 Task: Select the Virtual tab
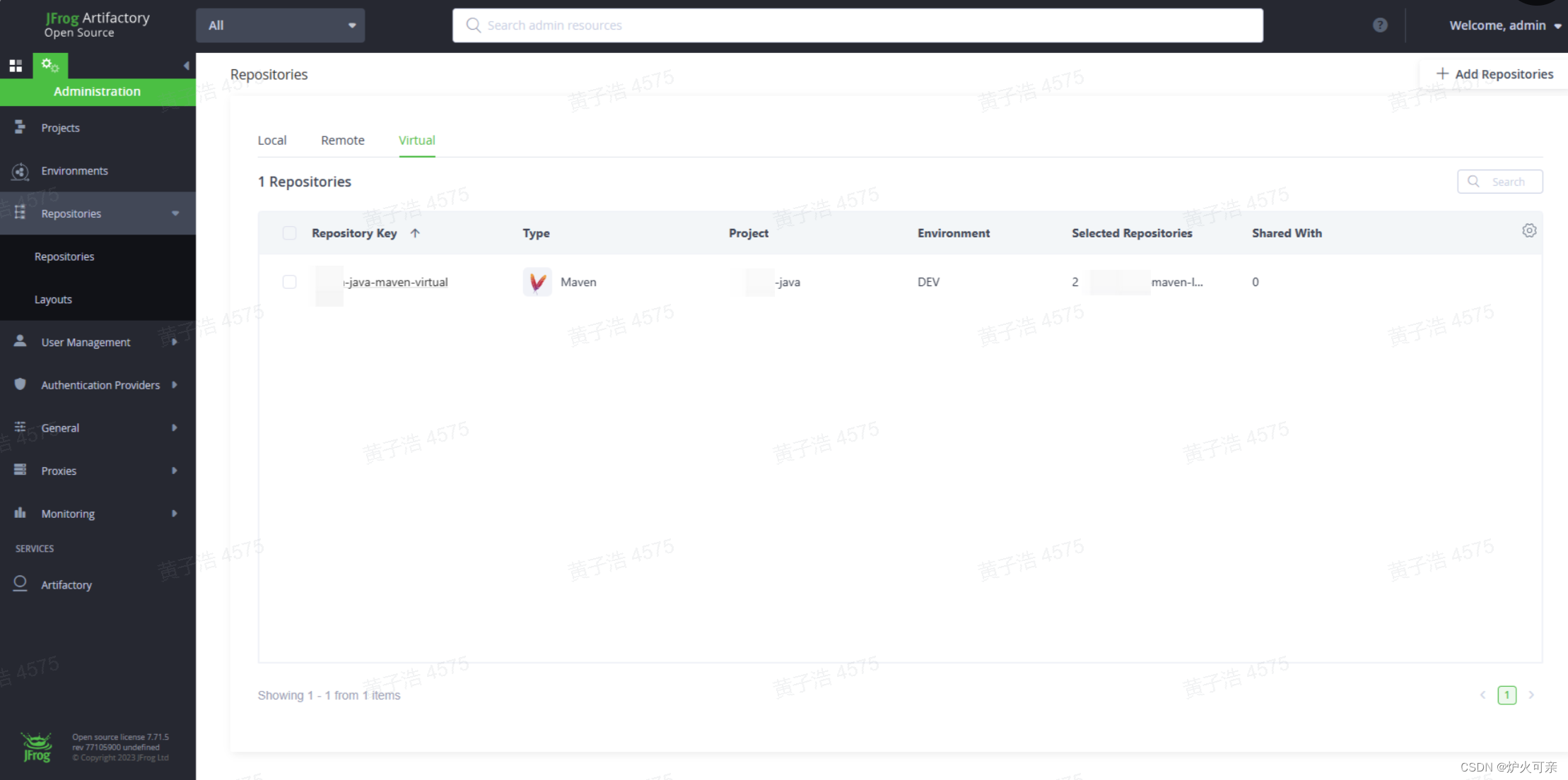click(417, 140)
